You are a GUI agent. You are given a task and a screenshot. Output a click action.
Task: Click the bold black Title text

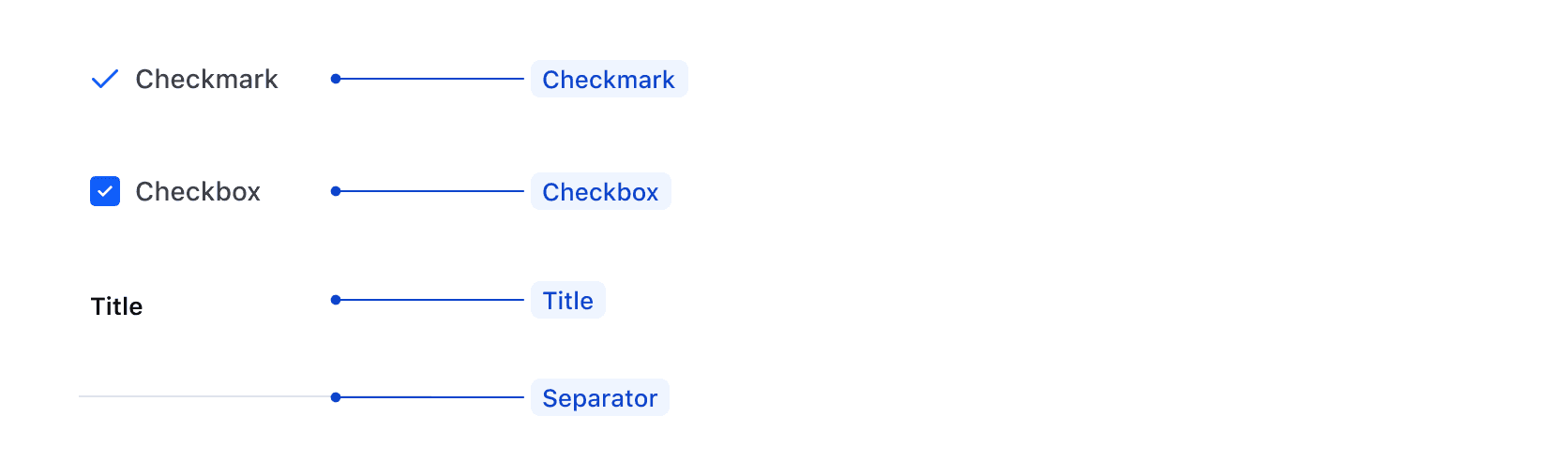116,306
